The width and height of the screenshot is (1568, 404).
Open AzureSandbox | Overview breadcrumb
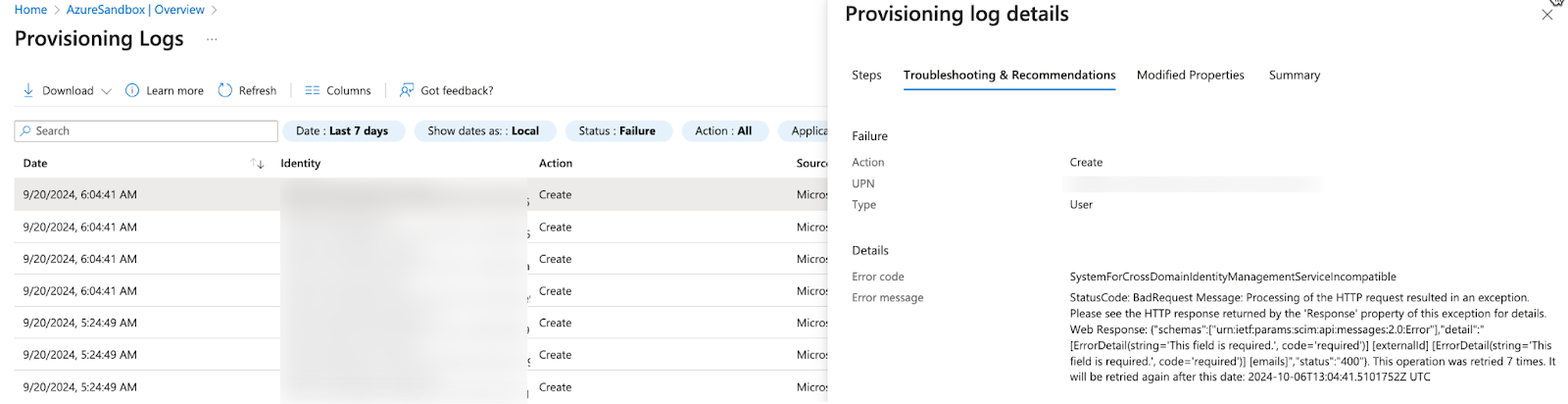click(x=135, y=10)
